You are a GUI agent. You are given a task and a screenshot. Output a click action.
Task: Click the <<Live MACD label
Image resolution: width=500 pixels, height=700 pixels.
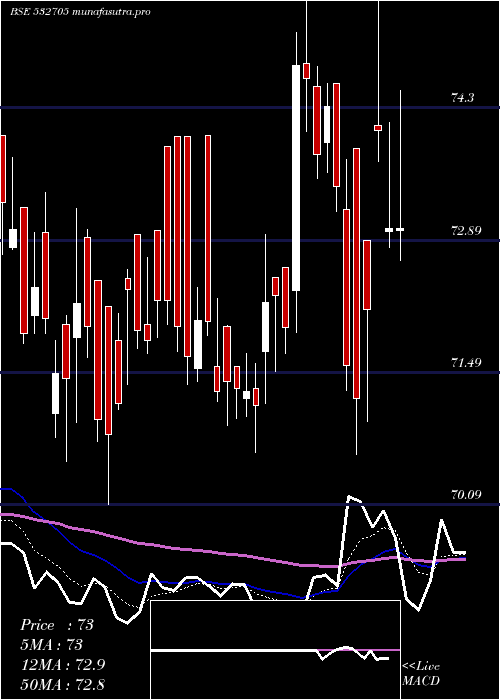pyautogui.click(x=421, y=673)
